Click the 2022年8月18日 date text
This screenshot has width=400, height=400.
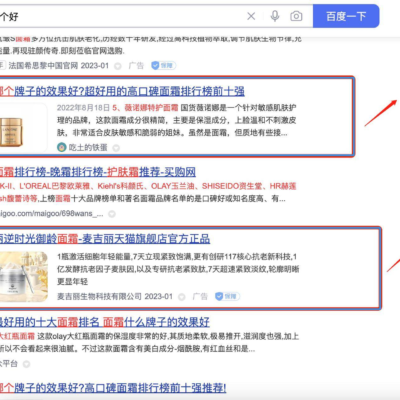(x=83, y=108)
